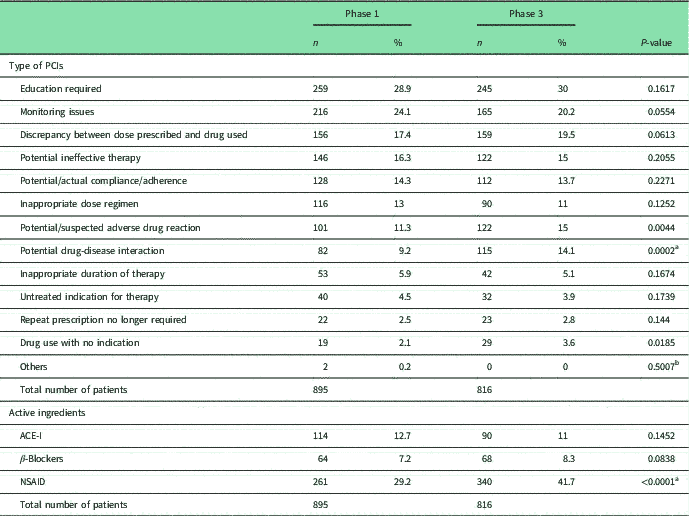The width and height of the screenshot is (689, 516).
Task: Click Drug use with no indication label
Action: [80, 342]
